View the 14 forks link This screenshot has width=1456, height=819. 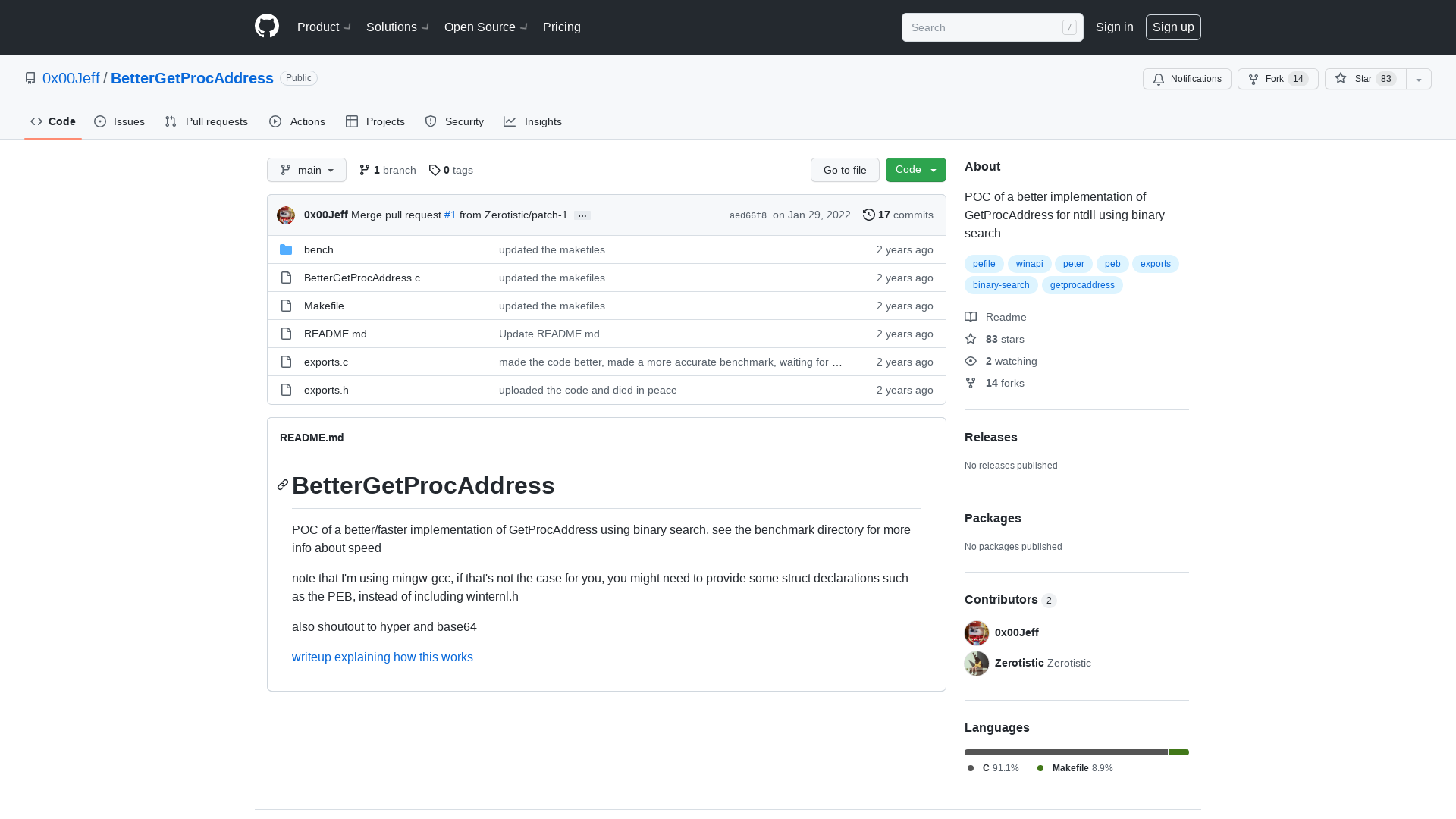pos(995,383)
